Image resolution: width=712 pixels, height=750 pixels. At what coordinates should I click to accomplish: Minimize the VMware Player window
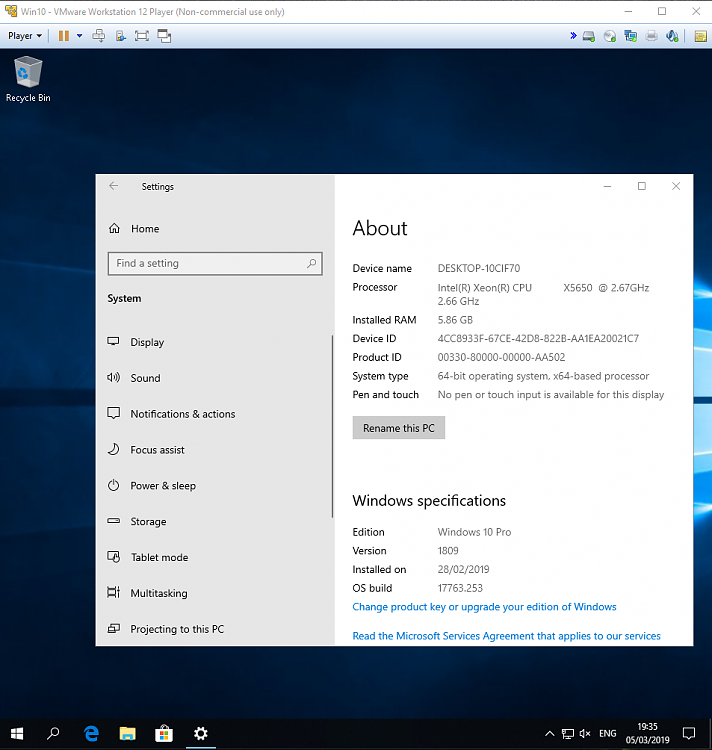click(x=628, y=11)
